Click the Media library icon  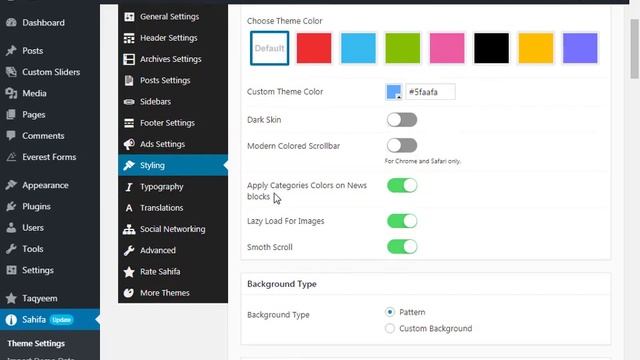click(x=11, y=93)
